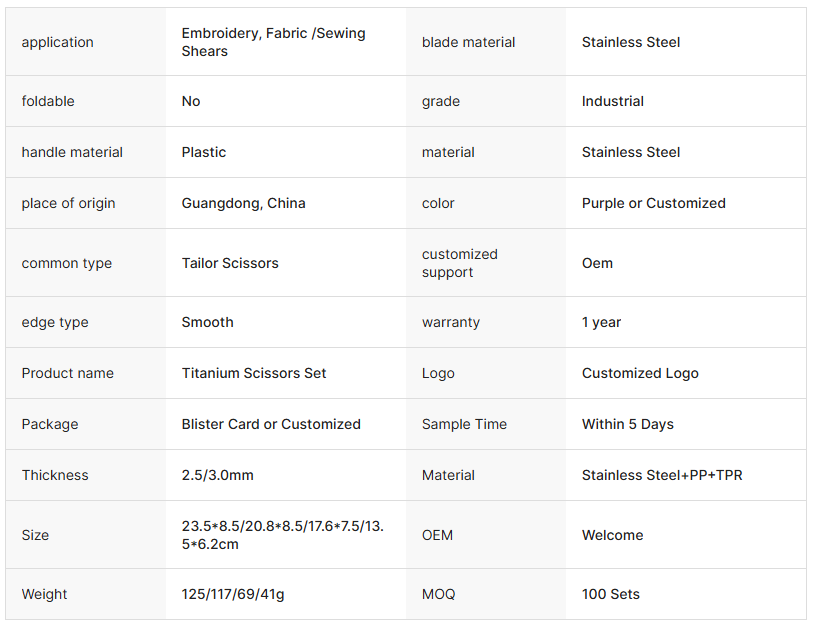Select the '125/117/69/41g' weight value

pos(233,594)
